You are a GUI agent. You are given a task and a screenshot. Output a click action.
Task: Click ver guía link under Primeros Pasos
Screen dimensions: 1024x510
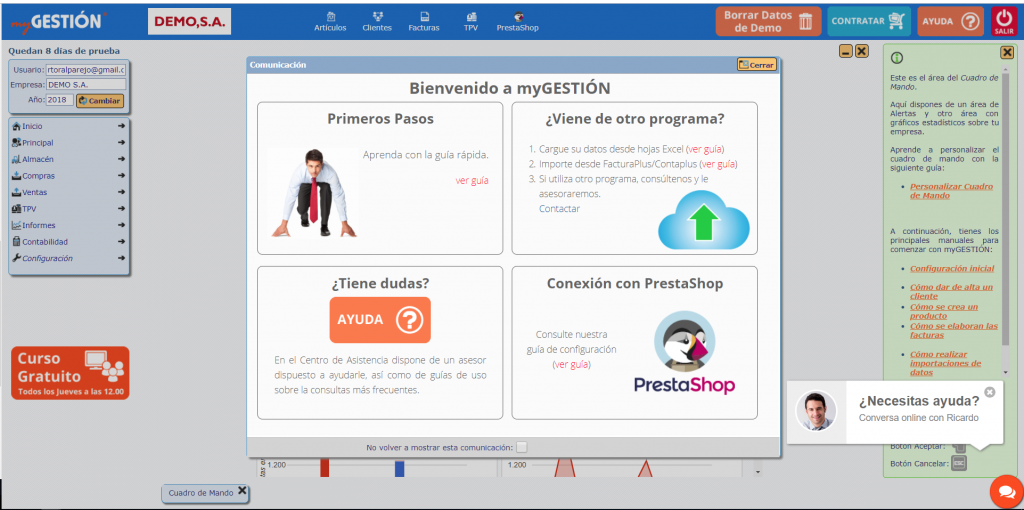point(472,180)
